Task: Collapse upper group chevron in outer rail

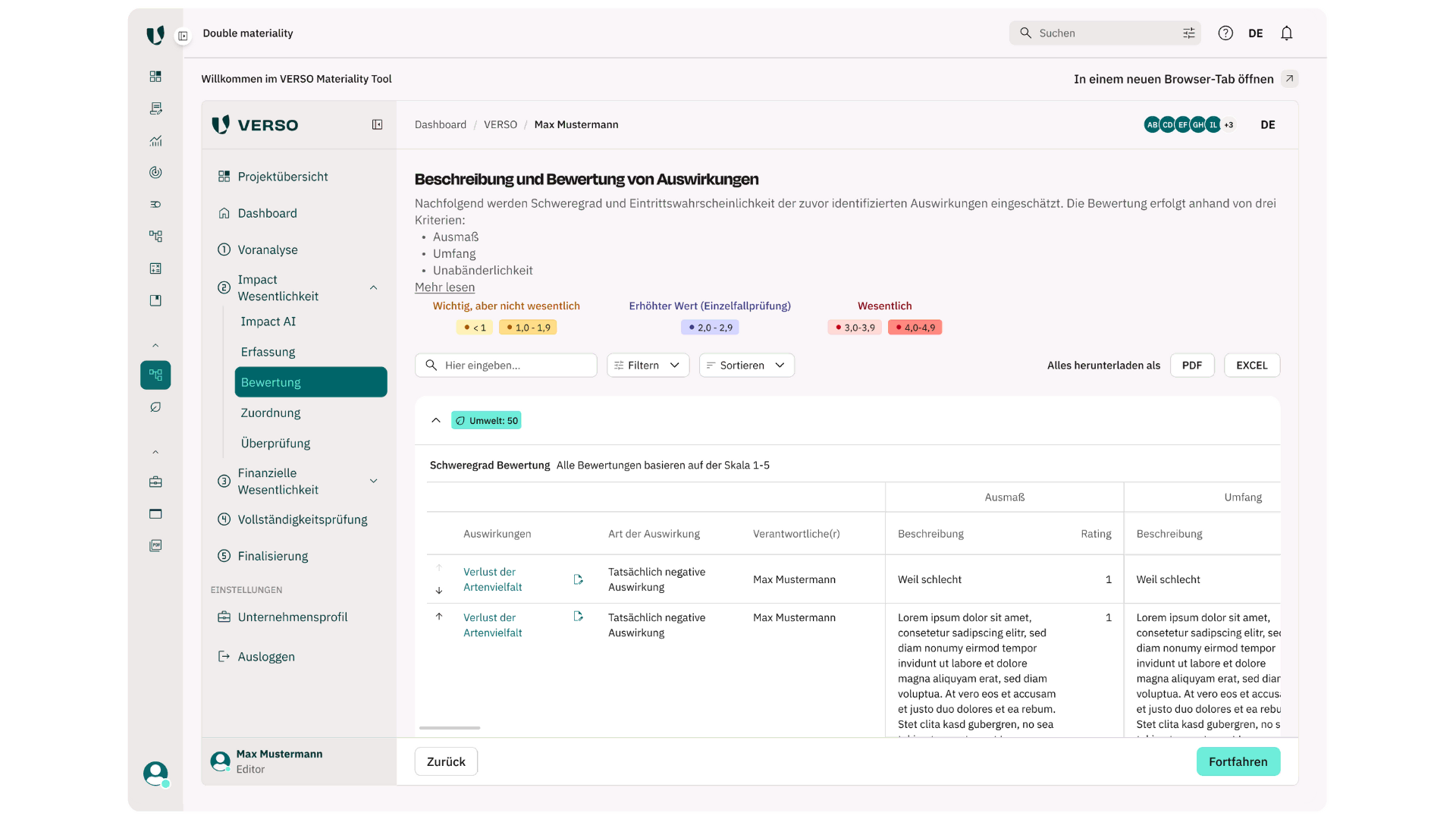Action: point(155,346)
